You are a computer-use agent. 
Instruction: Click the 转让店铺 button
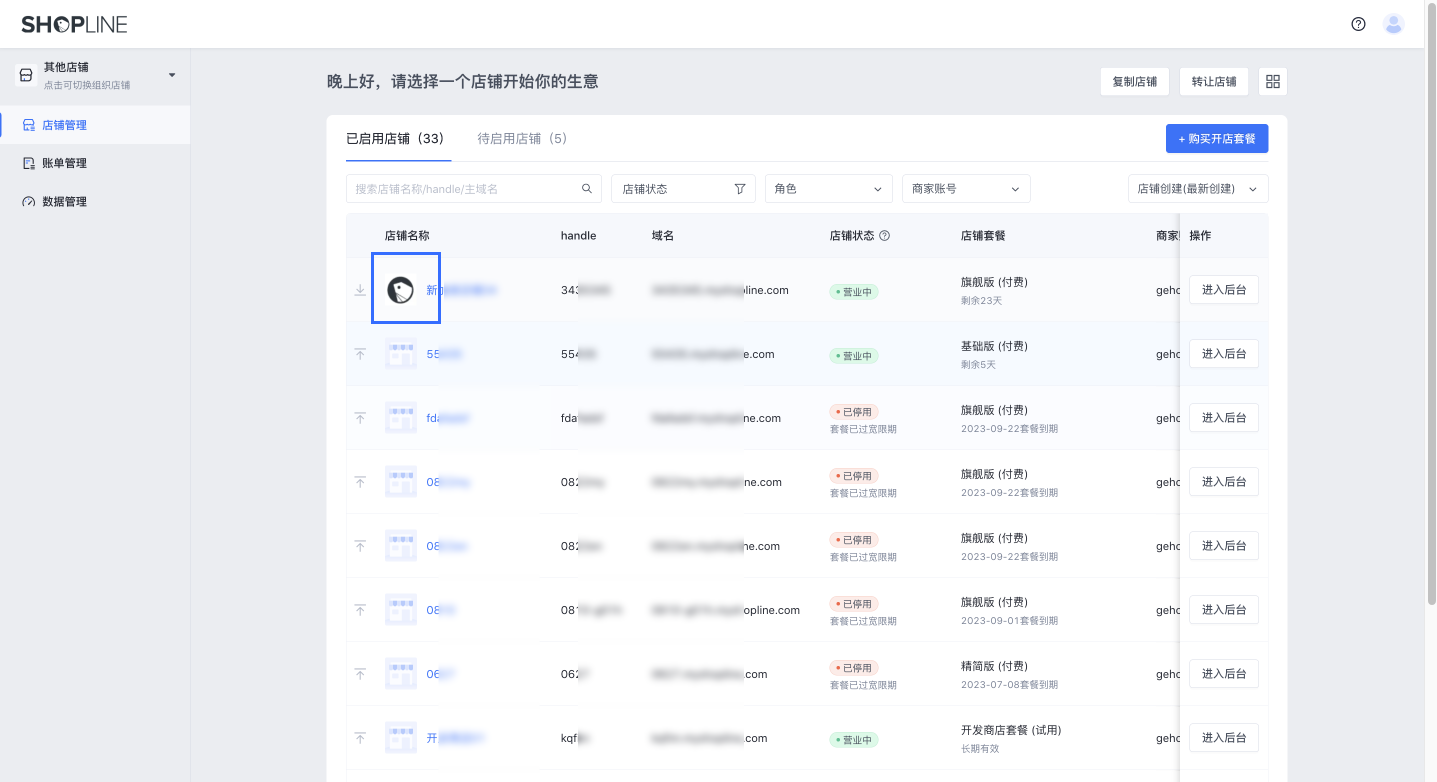click(1214, 82)
